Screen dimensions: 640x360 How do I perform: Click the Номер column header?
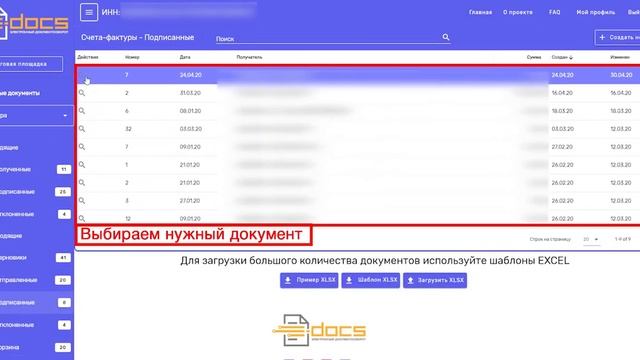point(132,57)
